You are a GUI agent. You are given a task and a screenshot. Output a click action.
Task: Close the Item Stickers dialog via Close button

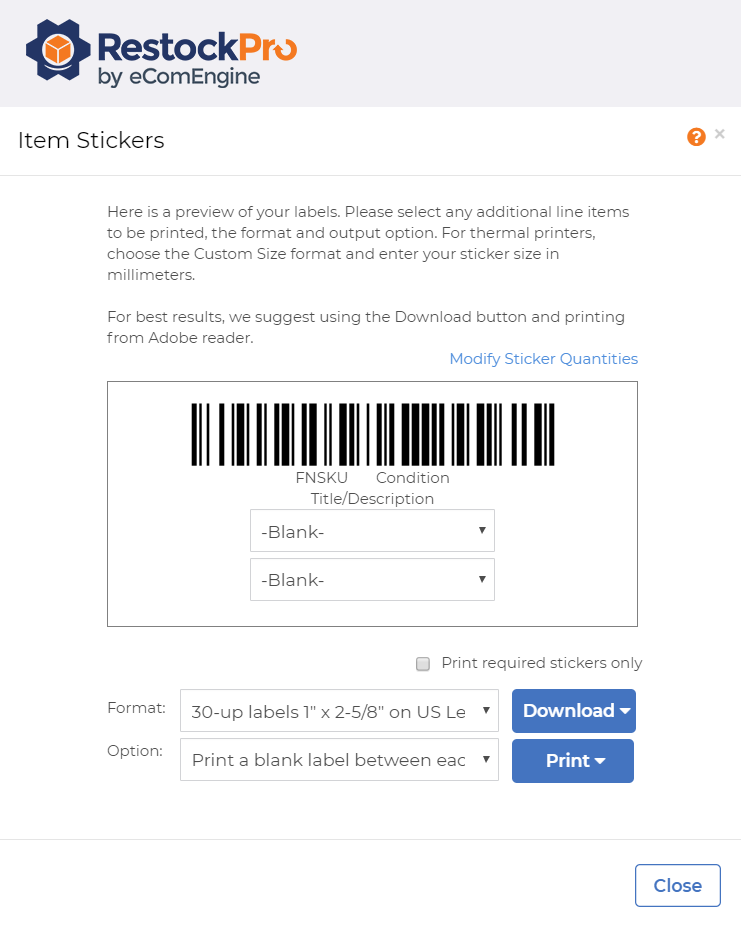[x=677, y=885]
